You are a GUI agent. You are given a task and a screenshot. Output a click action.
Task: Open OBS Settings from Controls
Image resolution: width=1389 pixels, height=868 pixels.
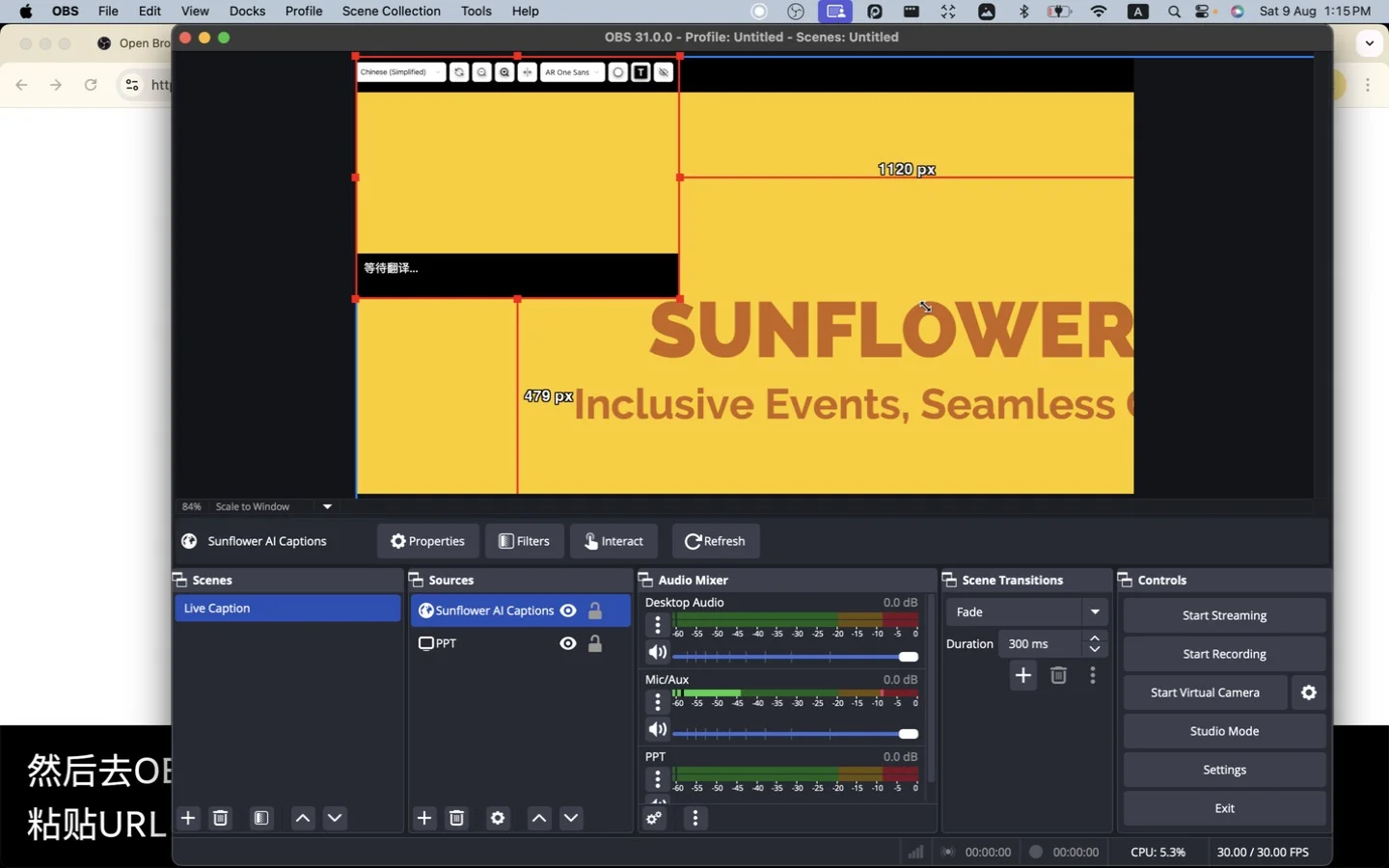1224,770
